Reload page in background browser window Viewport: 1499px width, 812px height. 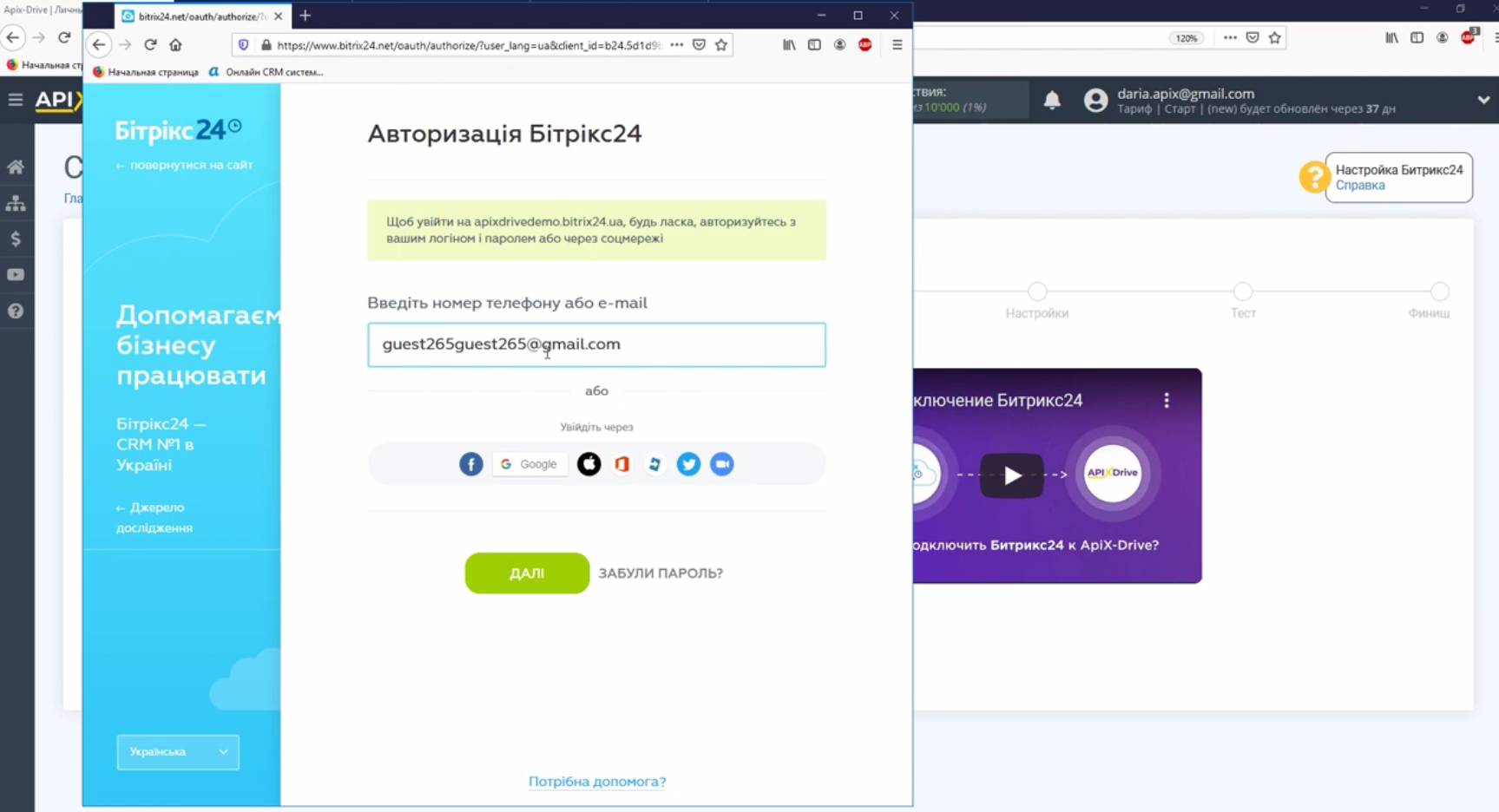click(x=64, y=37)
